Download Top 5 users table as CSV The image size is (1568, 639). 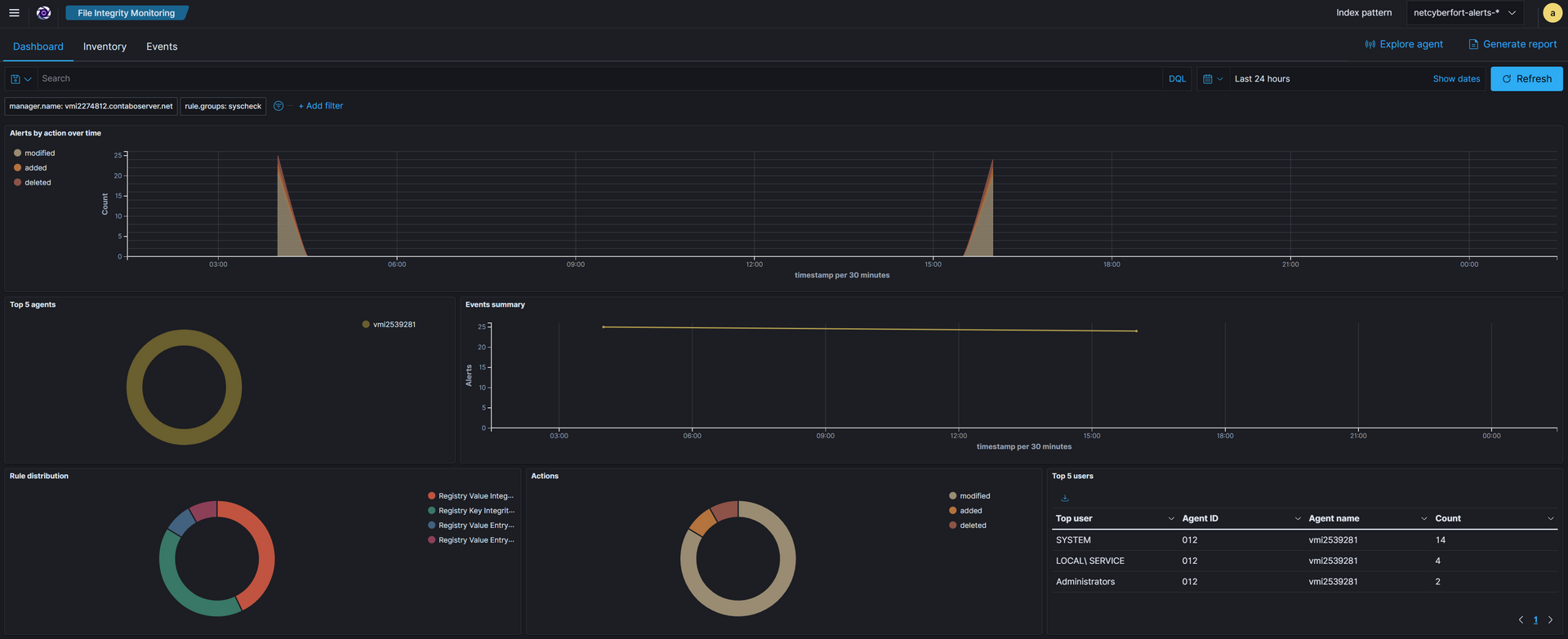(x=1065, y=498)
